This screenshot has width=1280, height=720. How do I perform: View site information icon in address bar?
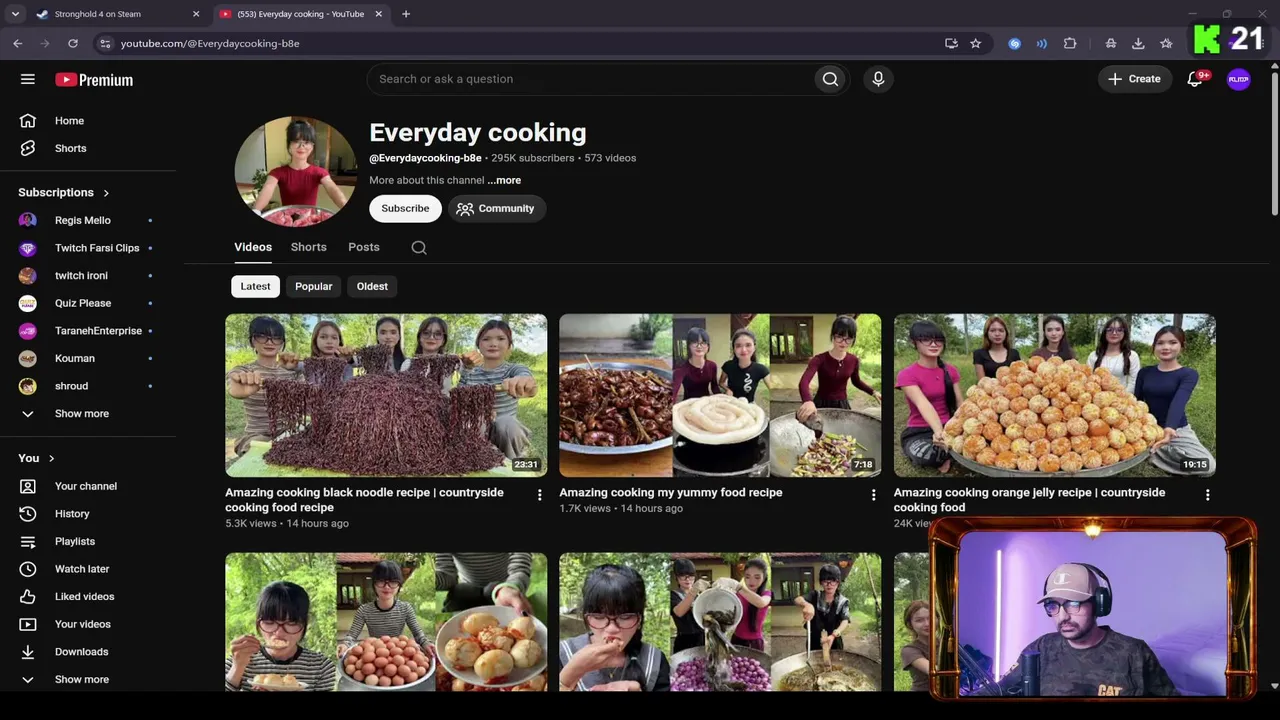pyautogui.click(x=105, y=43)
